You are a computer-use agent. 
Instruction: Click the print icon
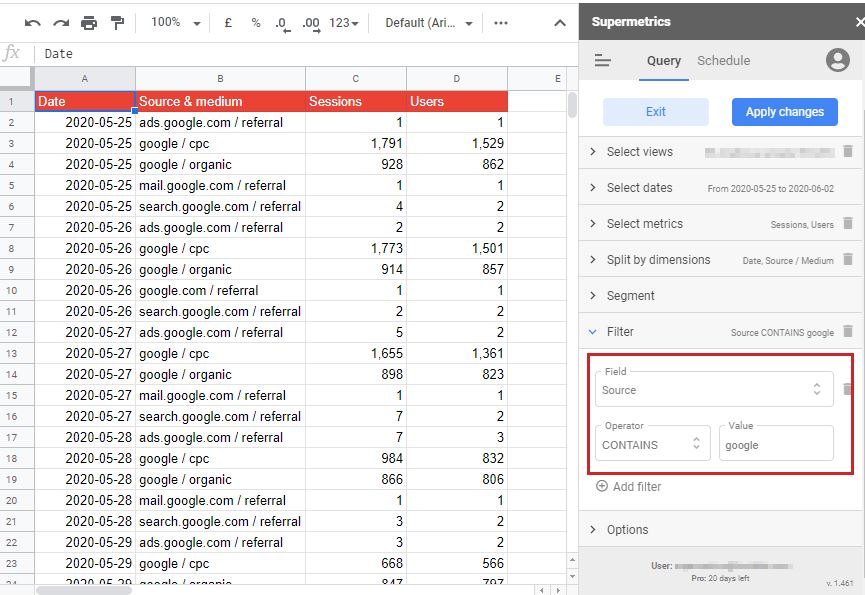coord(89,23)
